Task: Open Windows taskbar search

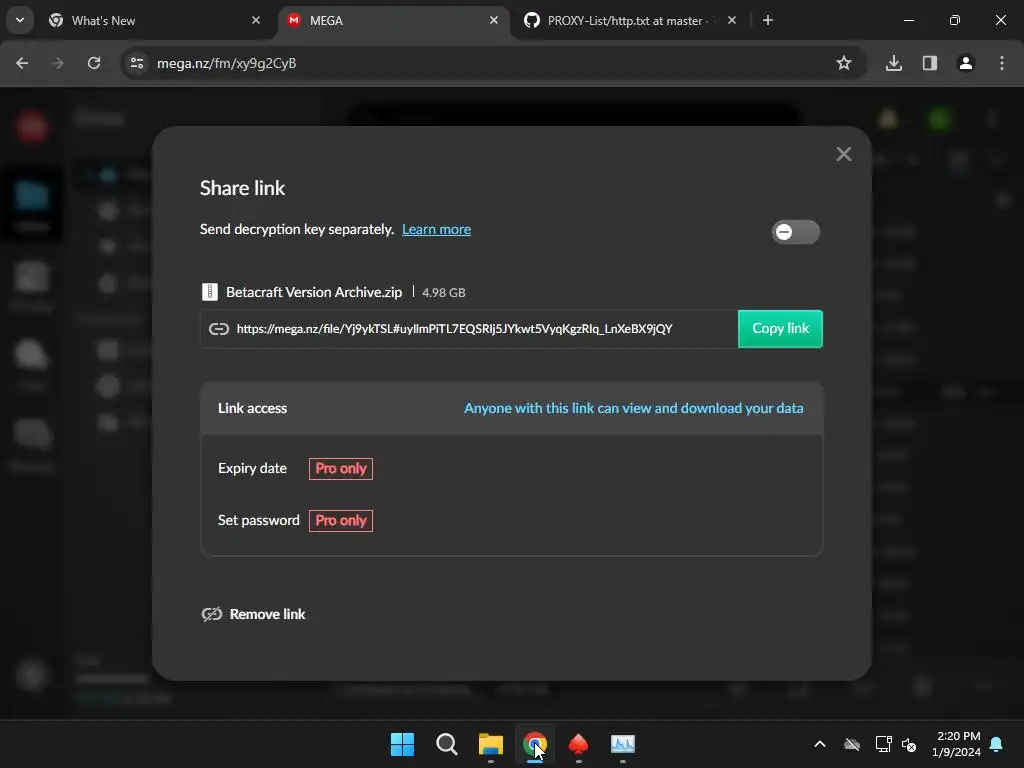Action: pos(447,744)
